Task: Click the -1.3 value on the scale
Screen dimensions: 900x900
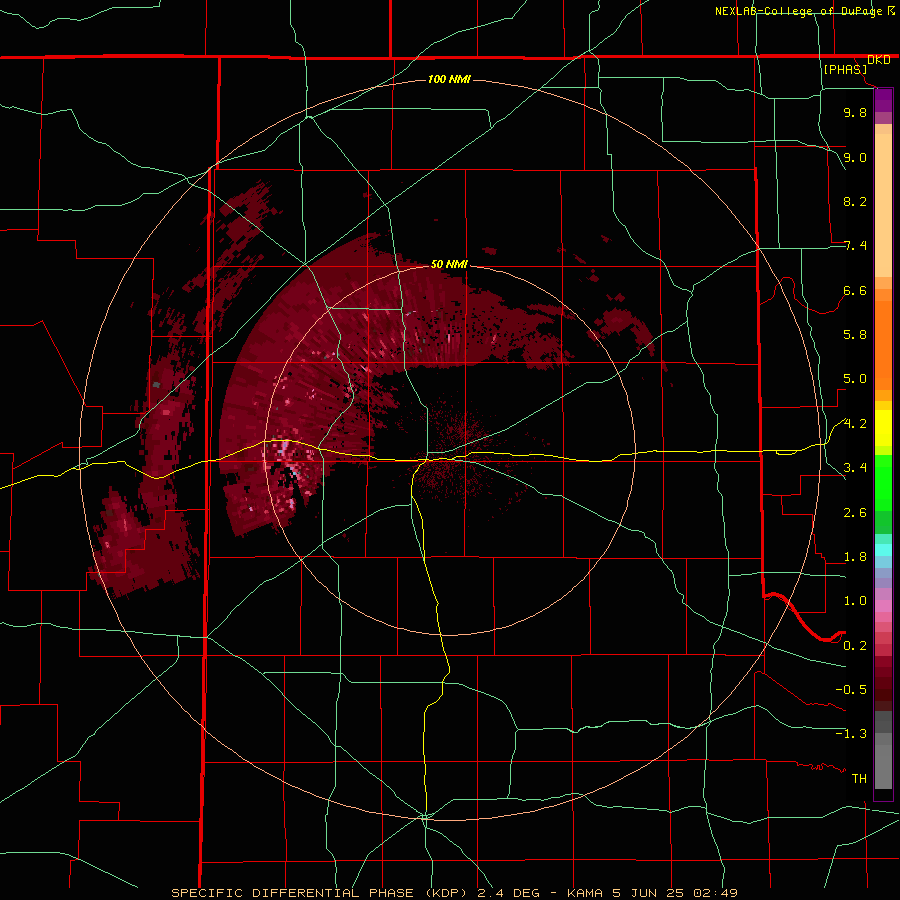Action: [x=851, y=734]
